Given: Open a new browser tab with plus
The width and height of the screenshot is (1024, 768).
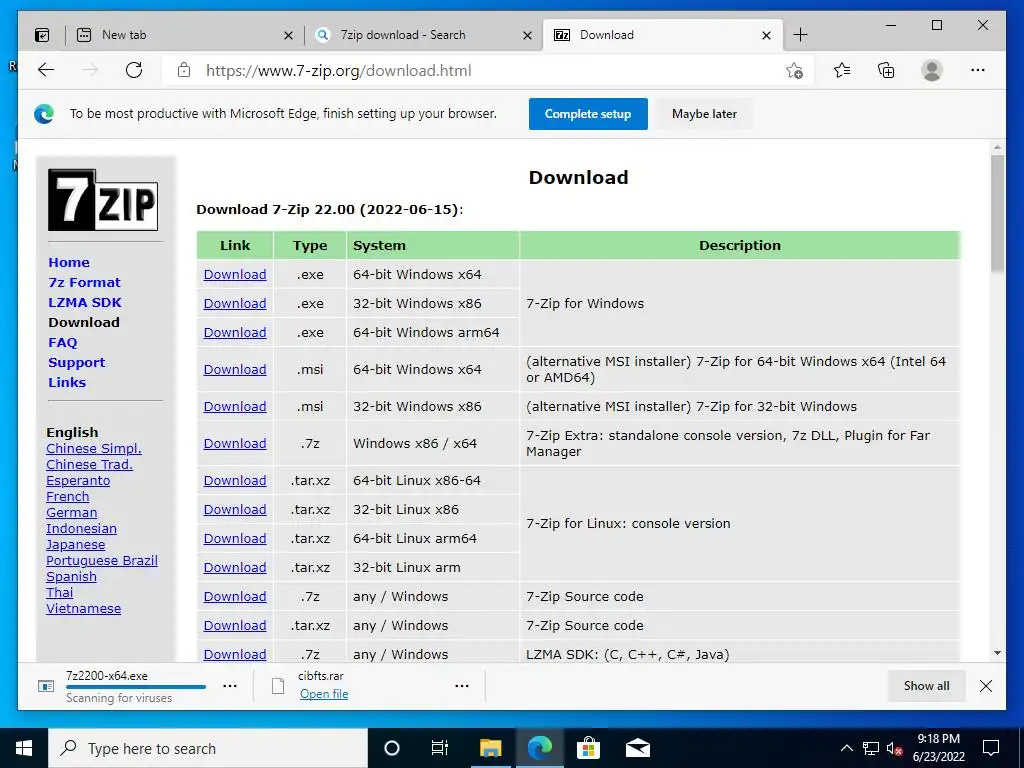Looking at the screenshot, I should [800, 35].
